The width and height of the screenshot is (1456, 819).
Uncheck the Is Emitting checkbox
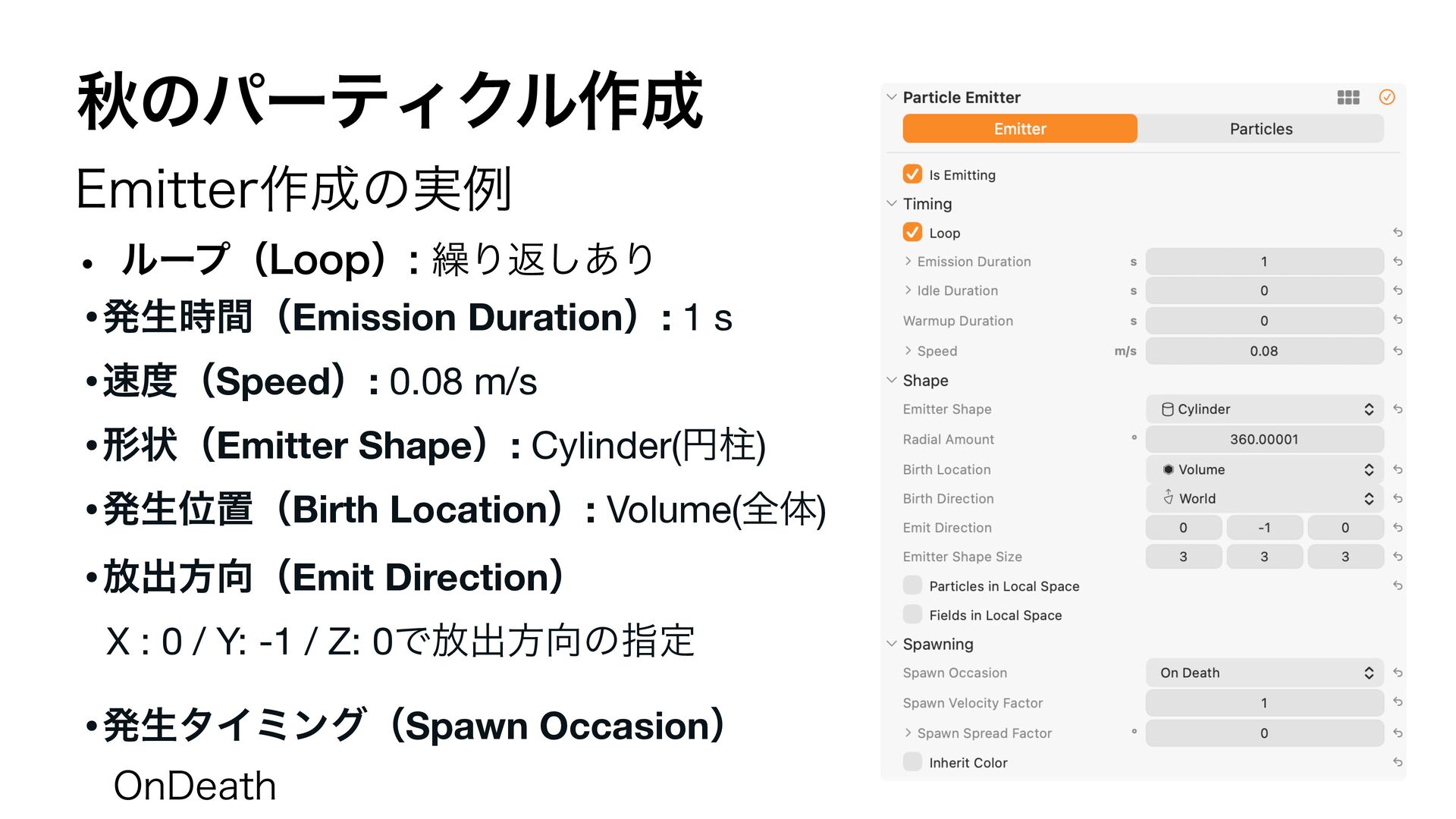912,174
